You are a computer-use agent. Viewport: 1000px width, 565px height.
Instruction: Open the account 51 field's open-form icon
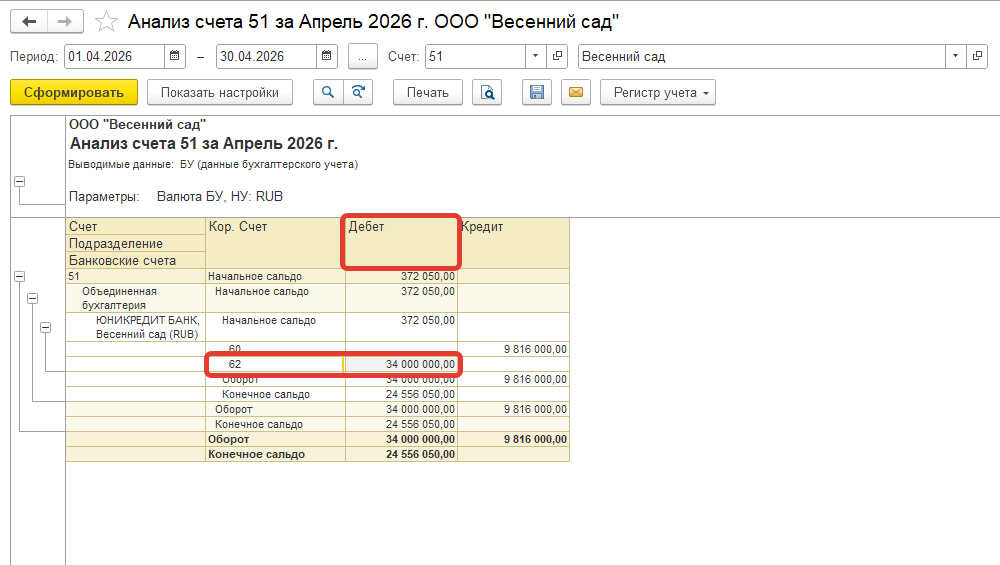coord(558,57)
